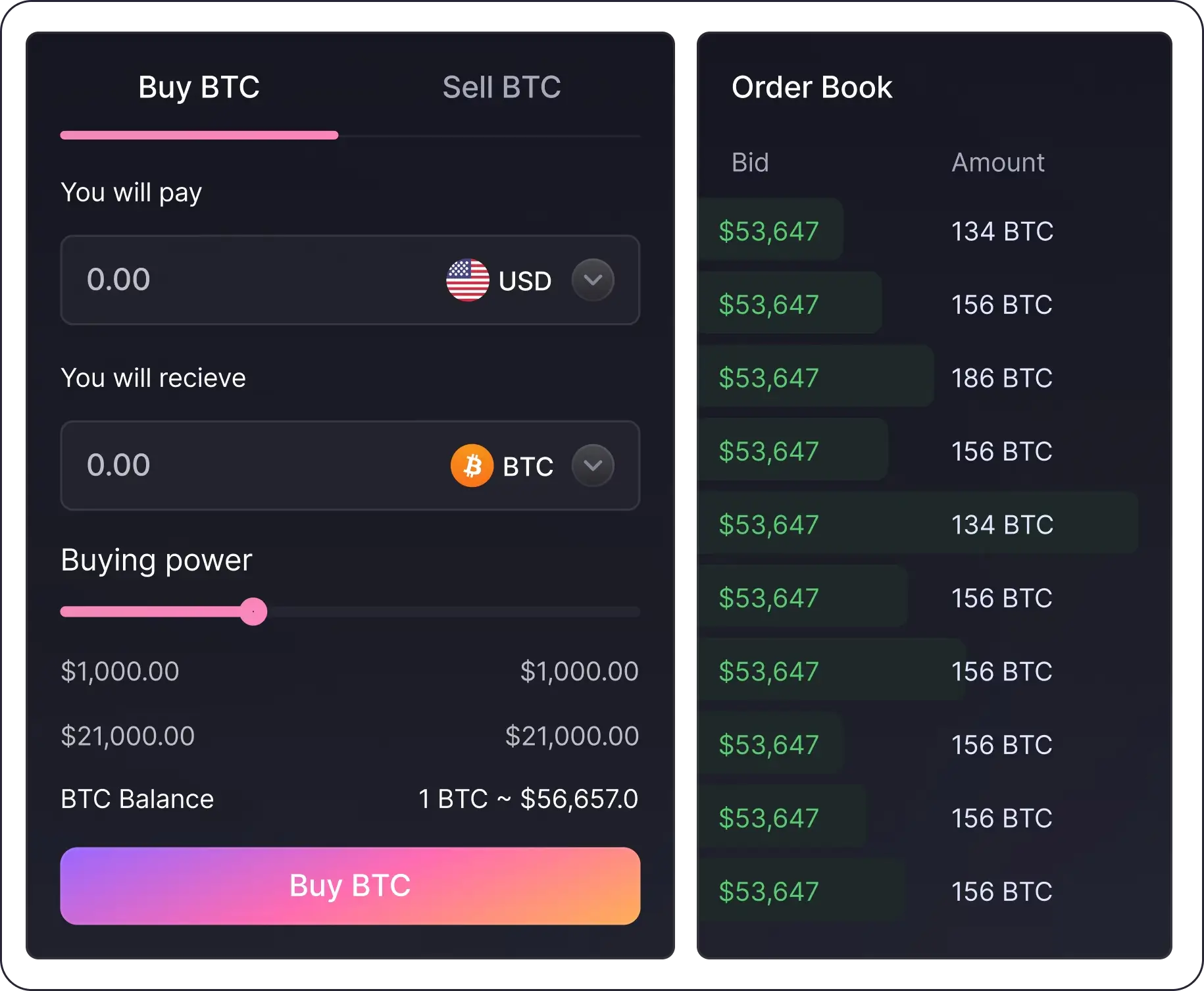Click the Bid column header

pyautogui.click(x=750, y=163)
